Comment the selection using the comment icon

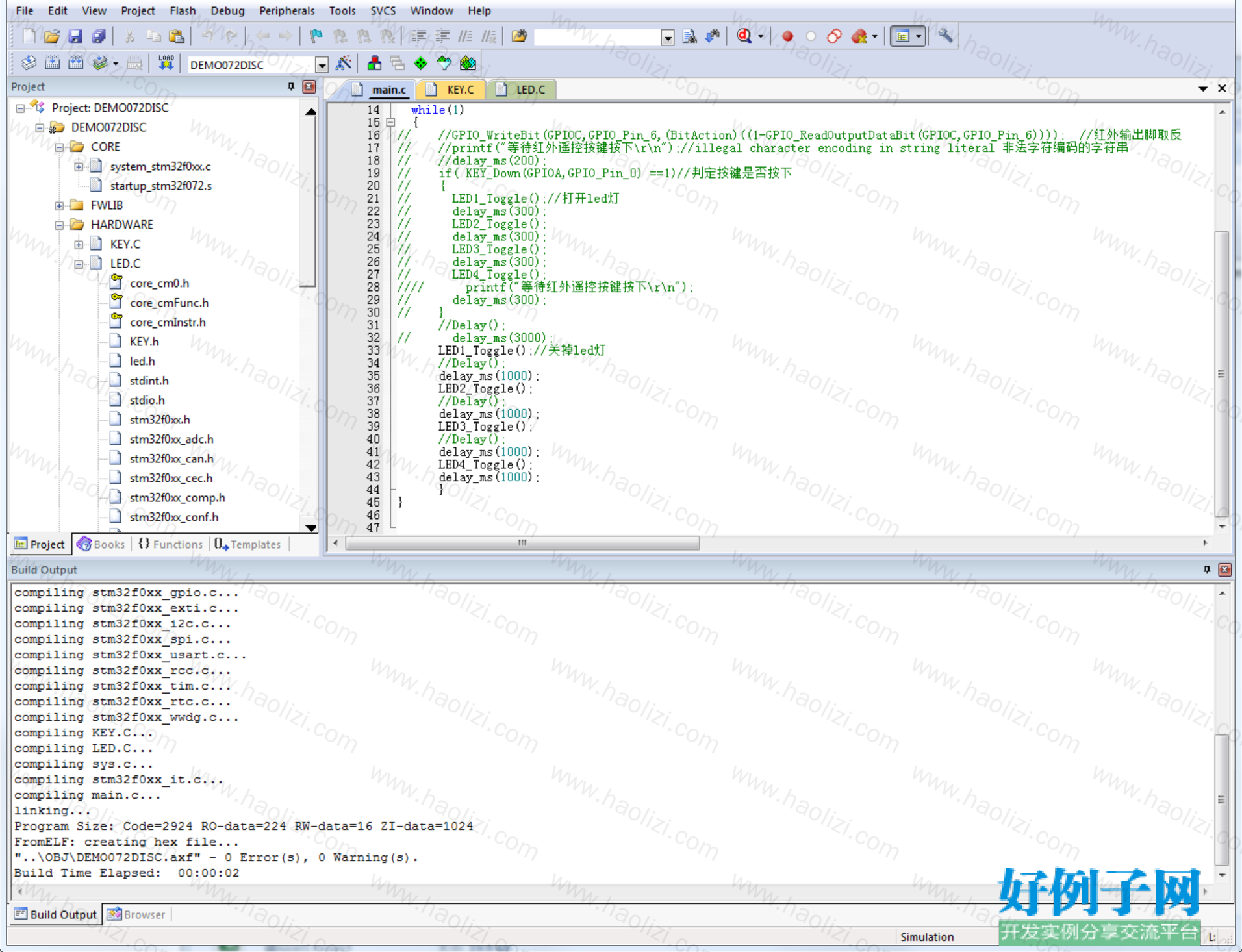point(466,36)
